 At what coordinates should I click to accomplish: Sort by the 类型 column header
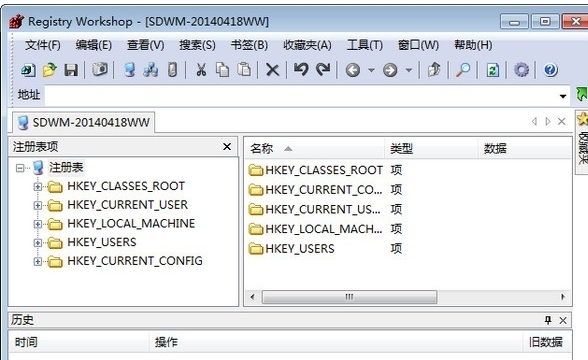432,149
